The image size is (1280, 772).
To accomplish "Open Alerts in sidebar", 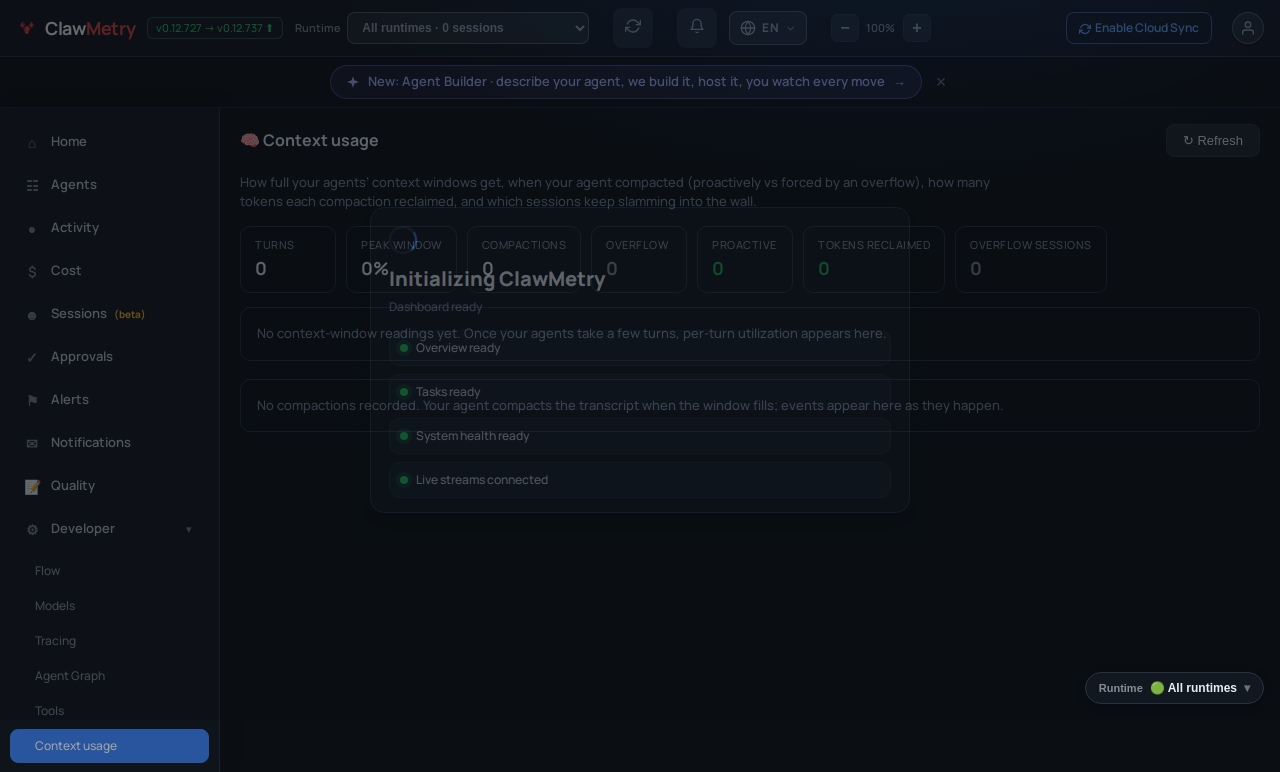I will [110, 400].
